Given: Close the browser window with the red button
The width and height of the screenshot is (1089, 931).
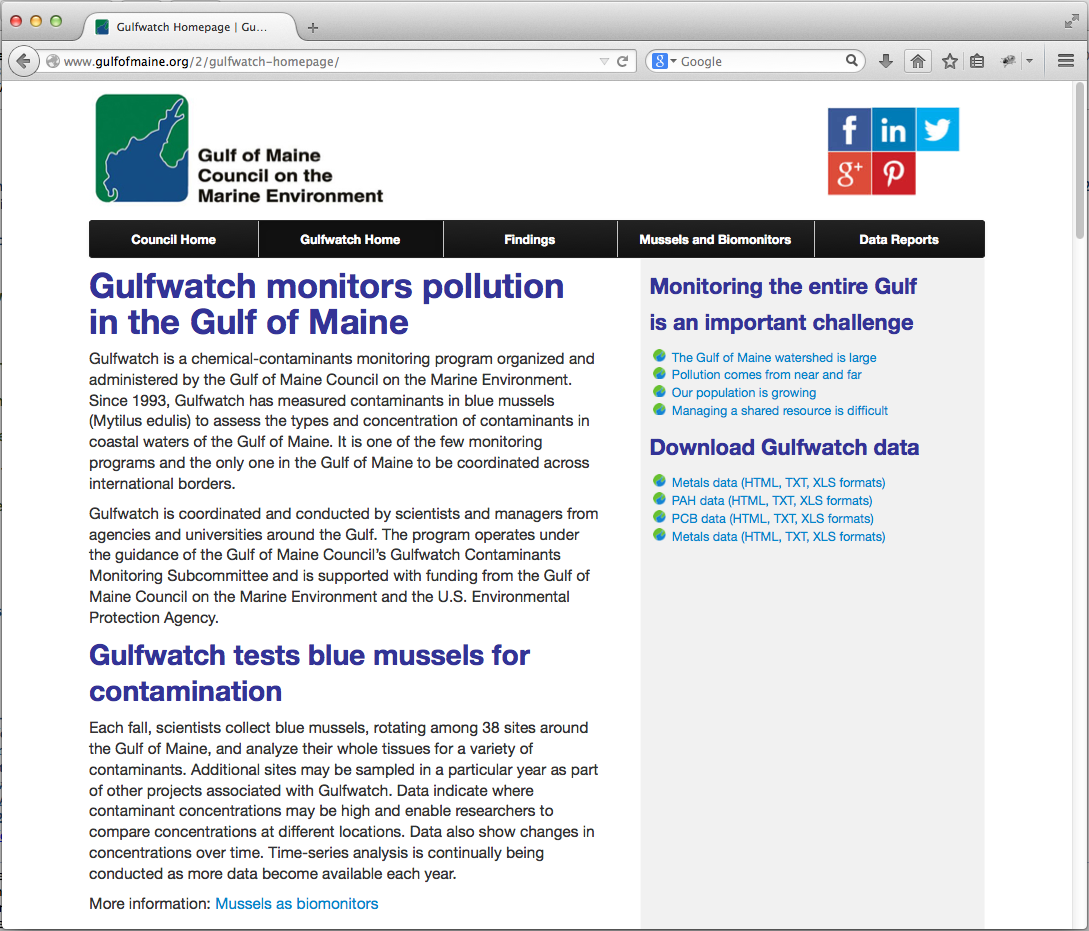Looking at the screenshot, I should click(x=15, y=22).
